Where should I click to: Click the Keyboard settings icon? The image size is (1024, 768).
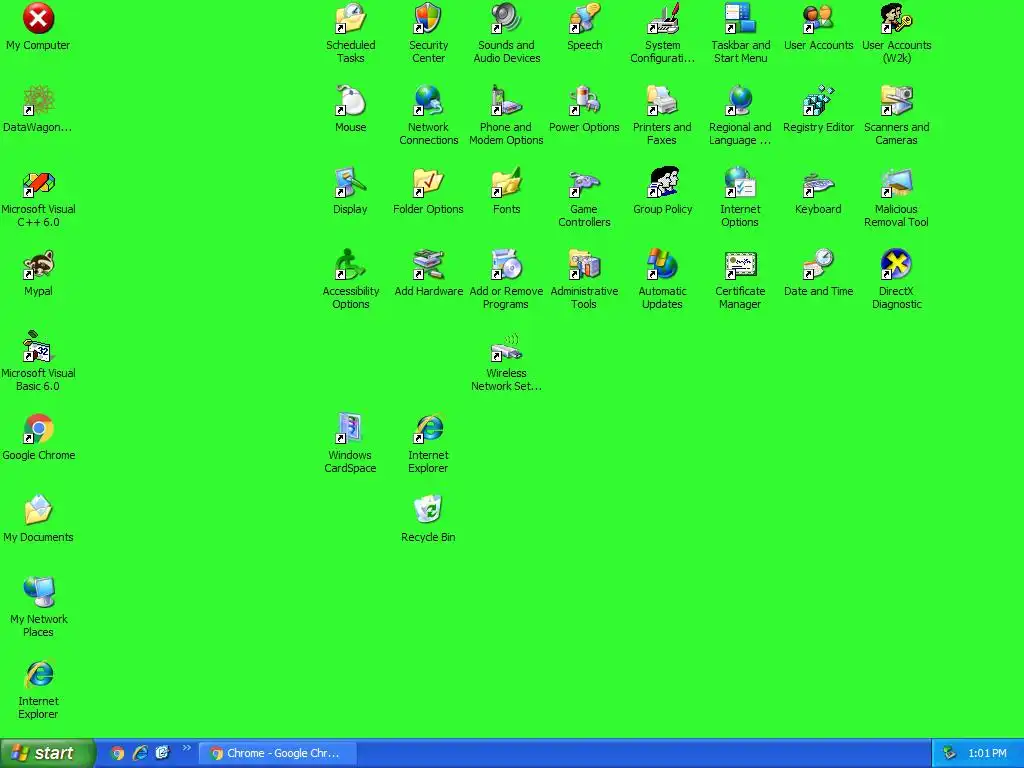click(x=818, y=183)
